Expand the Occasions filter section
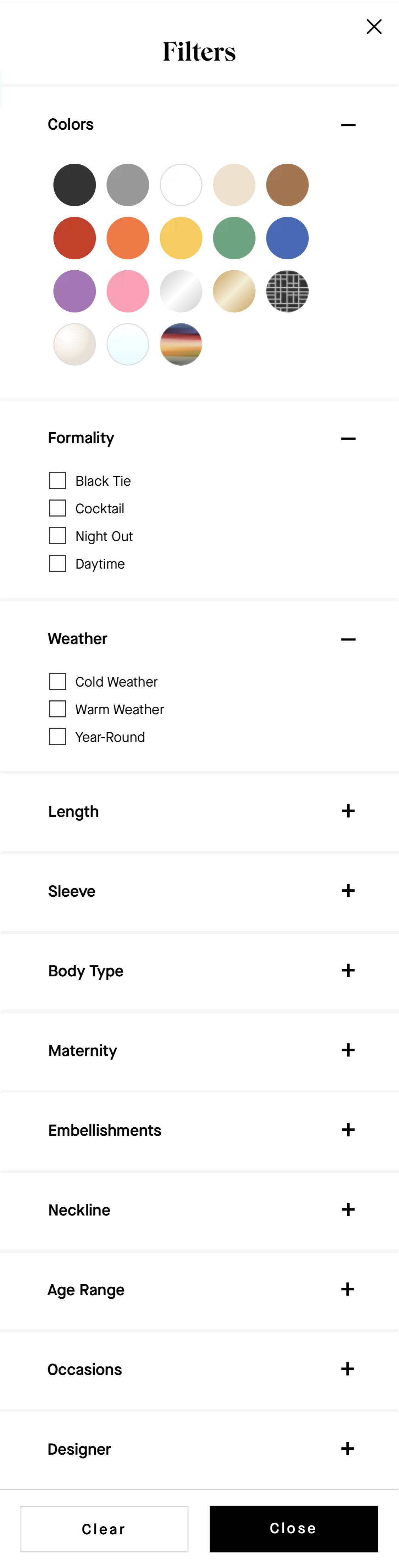This screenshot has height=1568, width=399. pos(348,1369)
